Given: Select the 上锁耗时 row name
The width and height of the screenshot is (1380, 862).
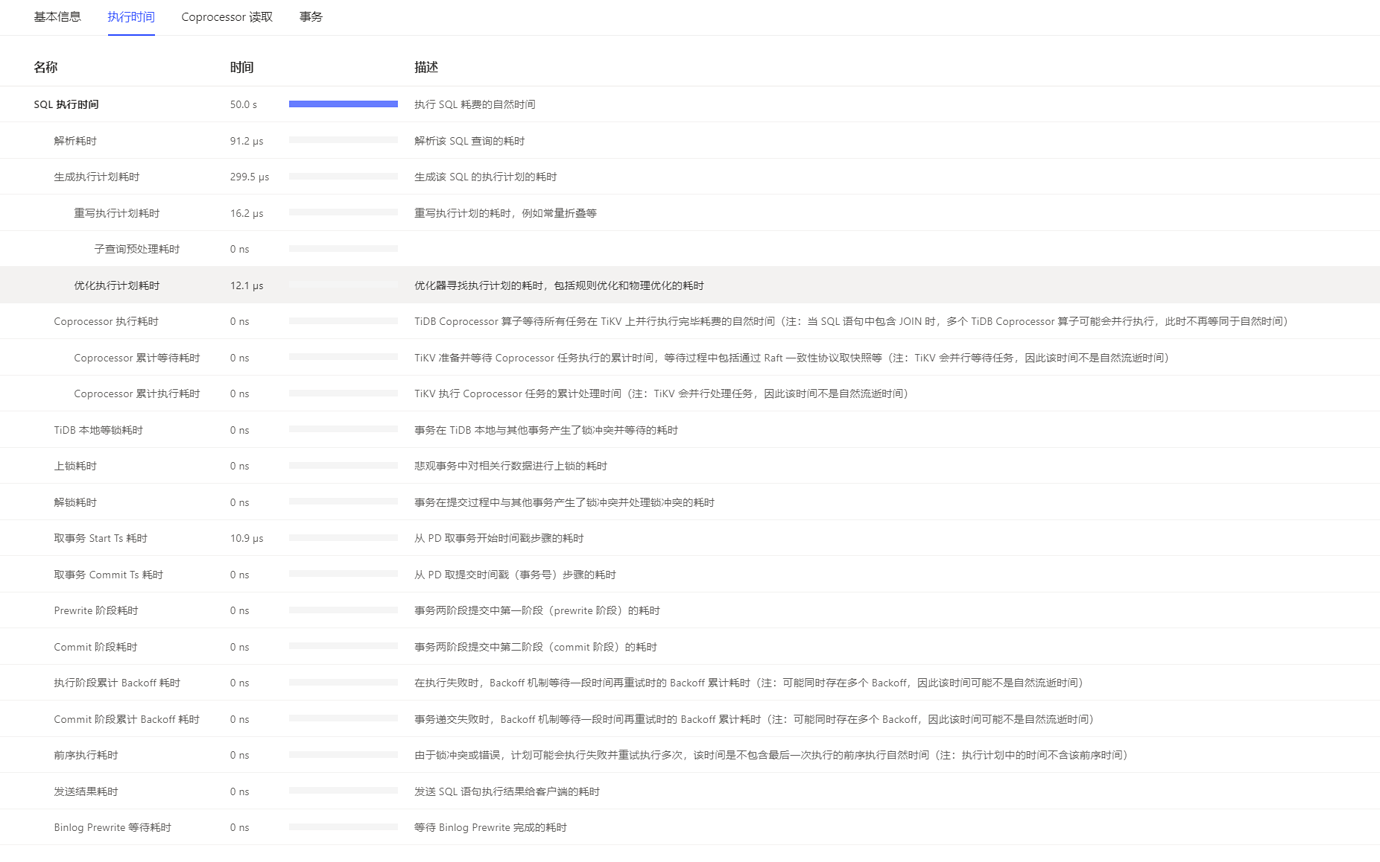Looking at the screenshot, I should [x=75, y=466].
